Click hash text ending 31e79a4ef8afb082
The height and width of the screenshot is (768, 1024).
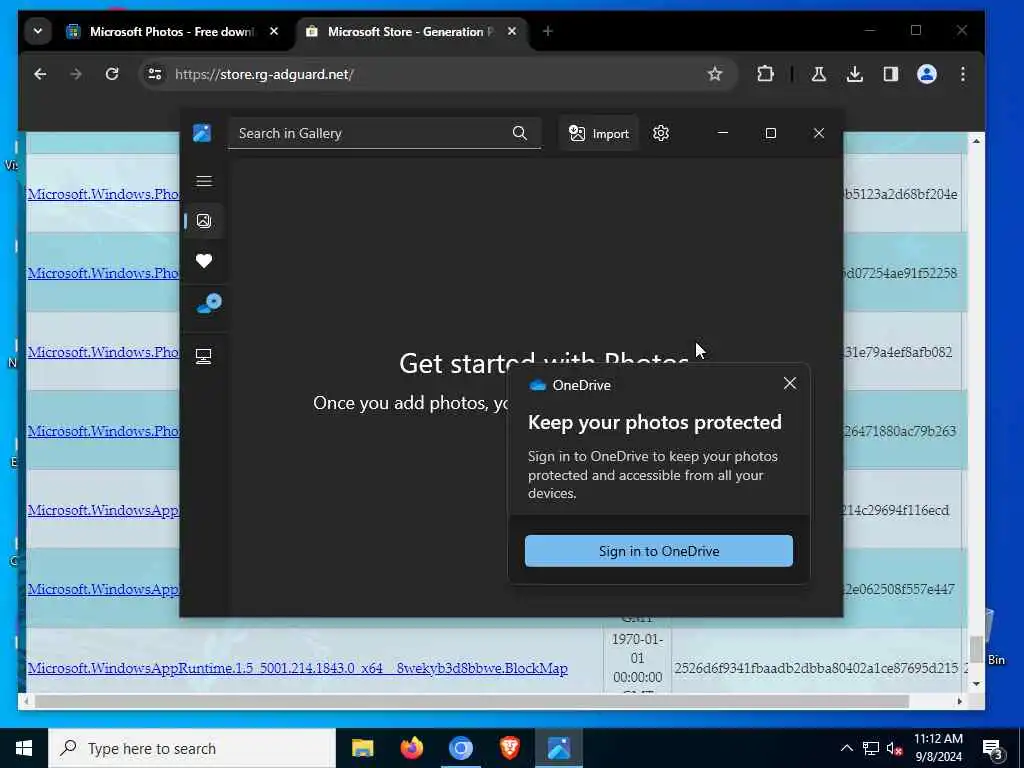pos(898,352)
